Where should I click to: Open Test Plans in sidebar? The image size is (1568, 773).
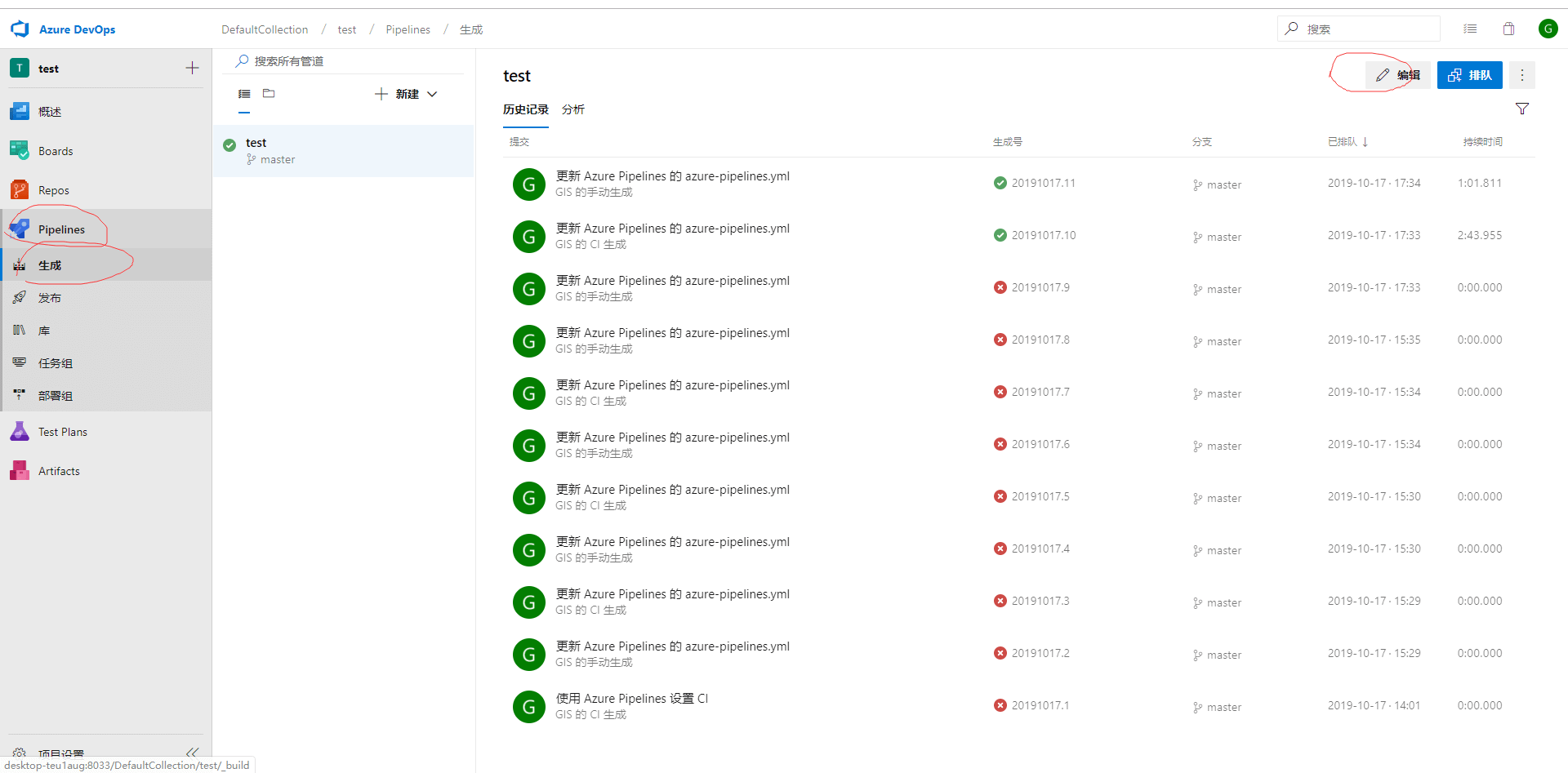(x=62, y=432)
